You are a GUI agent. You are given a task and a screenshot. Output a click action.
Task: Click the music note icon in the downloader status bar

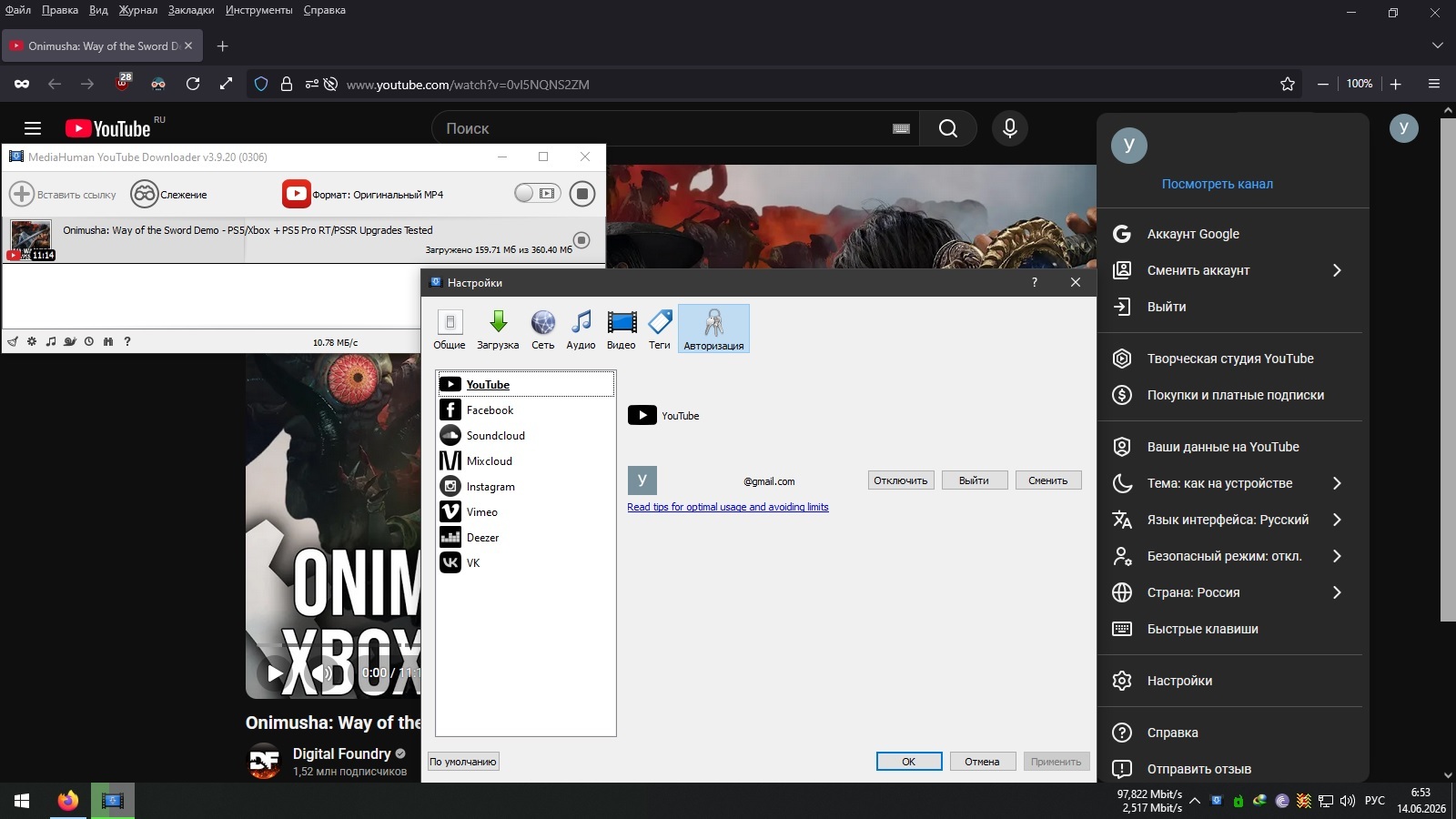coord(51,342)
